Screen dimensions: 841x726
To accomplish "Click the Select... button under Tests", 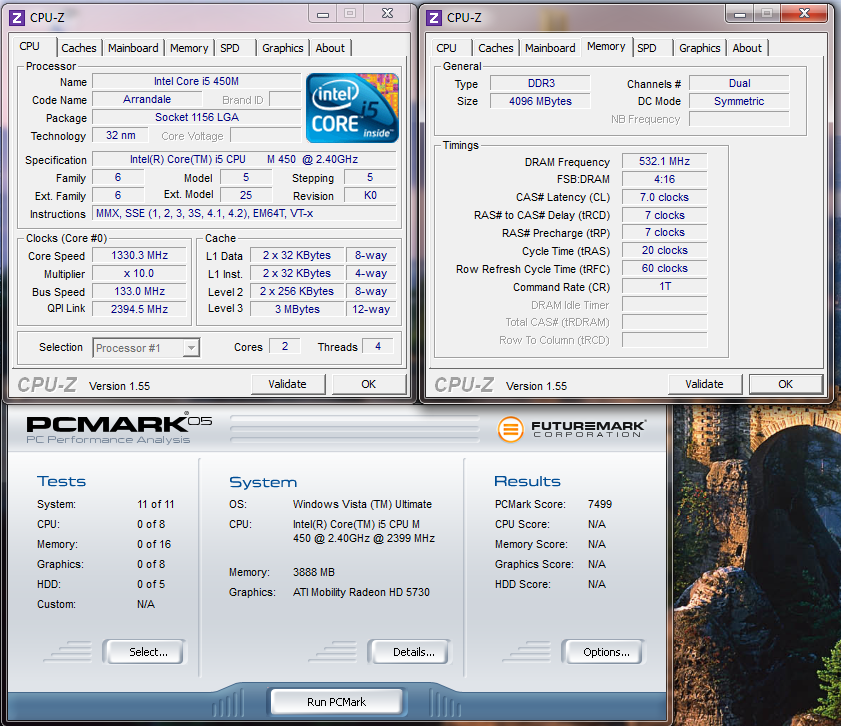I will 145,652.
